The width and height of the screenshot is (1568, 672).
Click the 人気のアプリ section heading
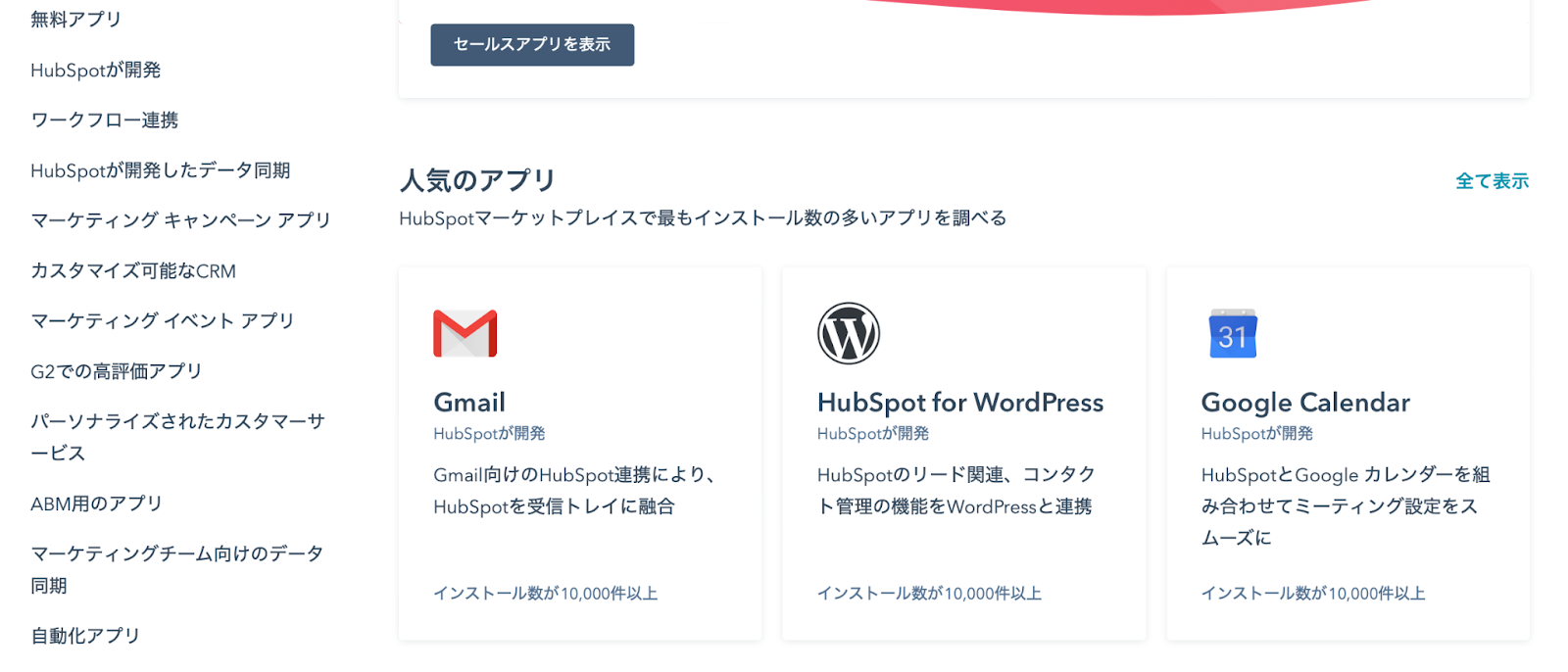(x=477, y=180)
